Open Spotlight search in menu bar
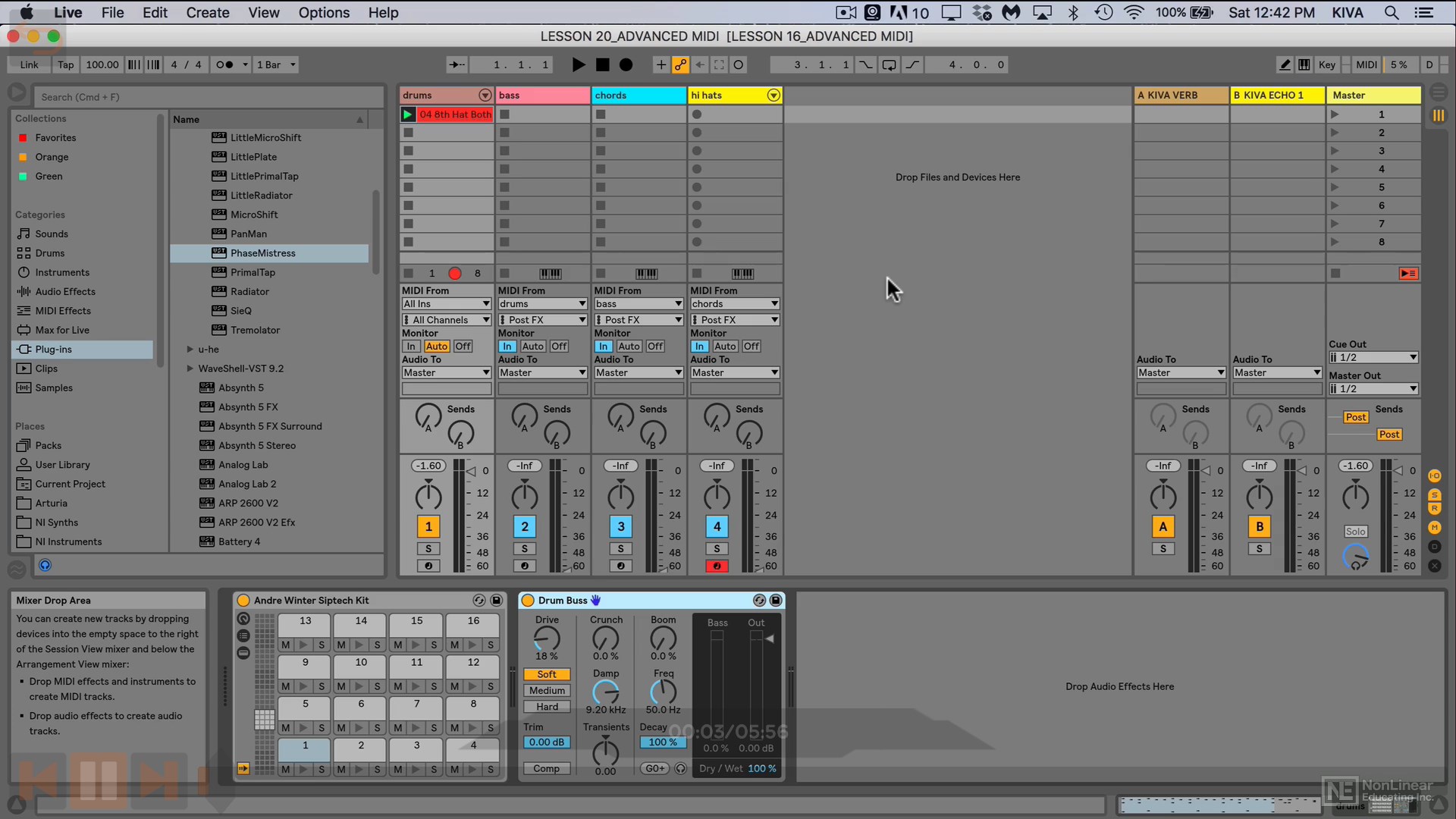The width and height of the screenshot is (1456, 819). pyautogui.click(x=1392, y=13)
